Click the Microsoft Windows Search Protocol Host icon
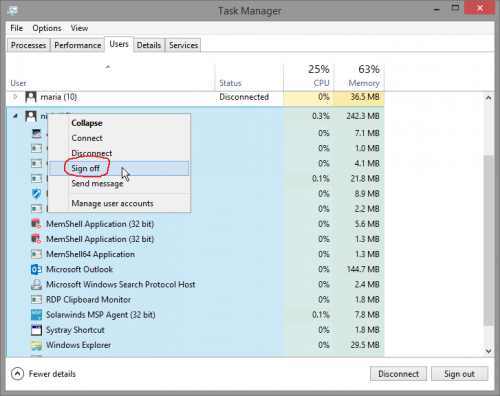Image resolution: width=500 pixels, height=396 pixels. [36, 285]
